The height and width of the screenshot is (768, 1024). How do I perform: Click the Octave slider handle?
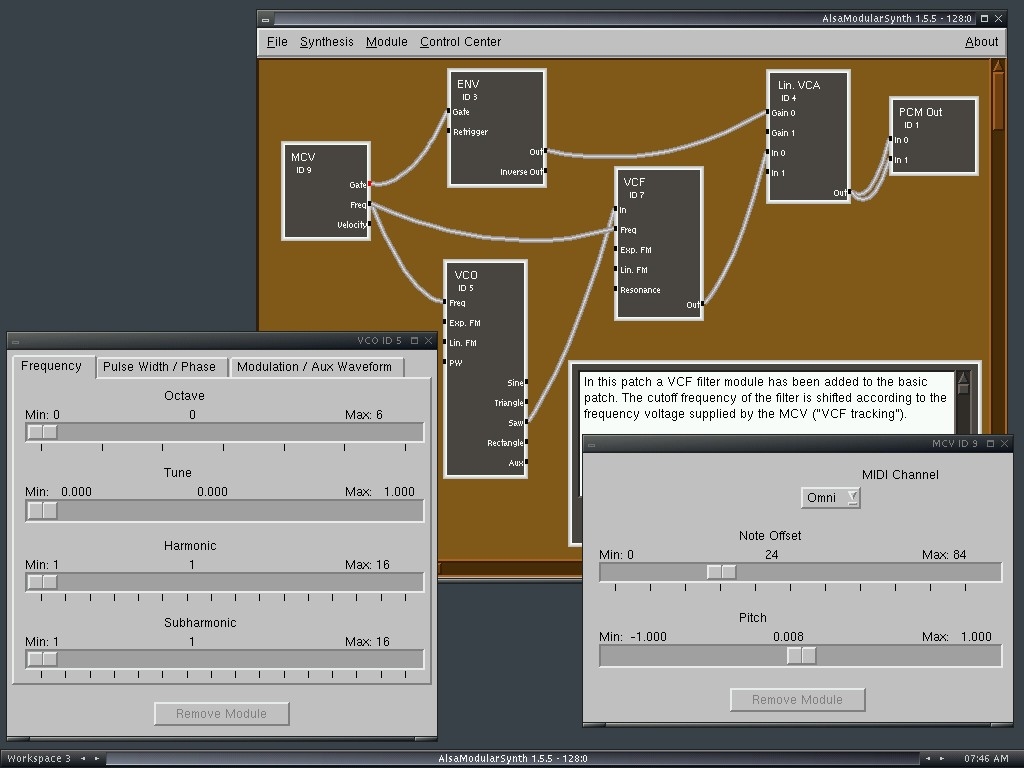pyautogui.click(x=42, y=432)
